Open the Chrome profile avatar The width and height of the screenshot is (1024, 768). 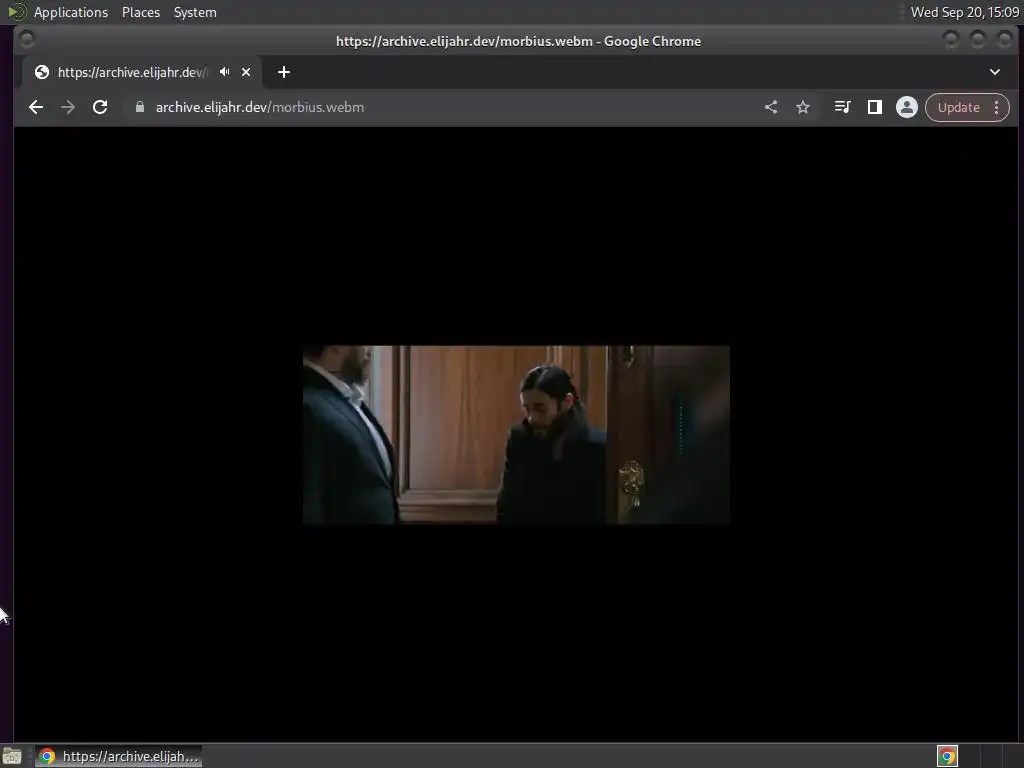(x=906, y=107)
